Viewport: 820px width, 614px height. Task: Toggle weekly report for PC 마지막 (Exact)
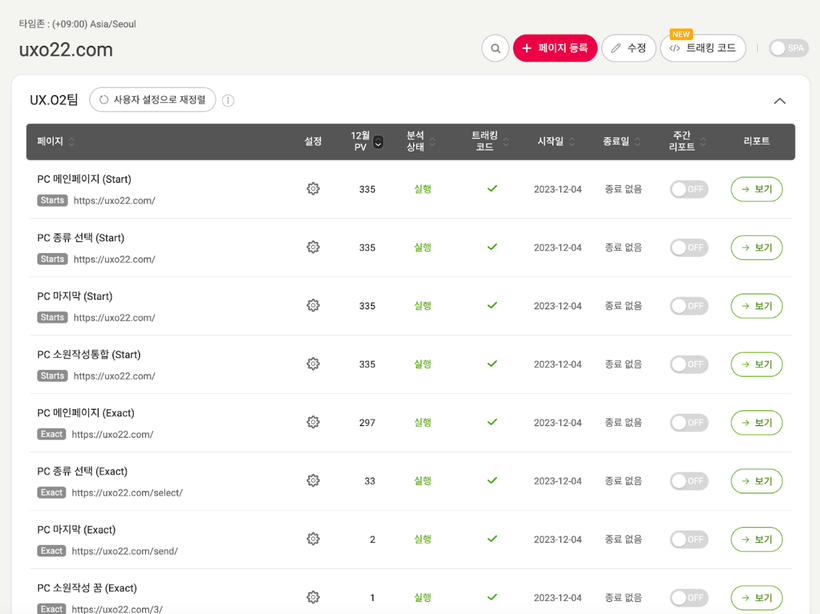pos(689,539)
